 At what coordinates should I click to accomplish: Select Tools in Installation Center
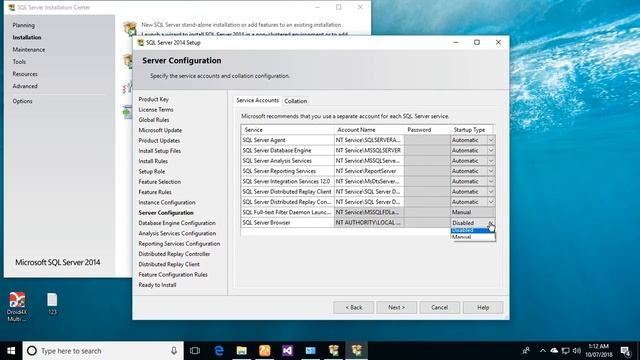click(x=19, y=62)
